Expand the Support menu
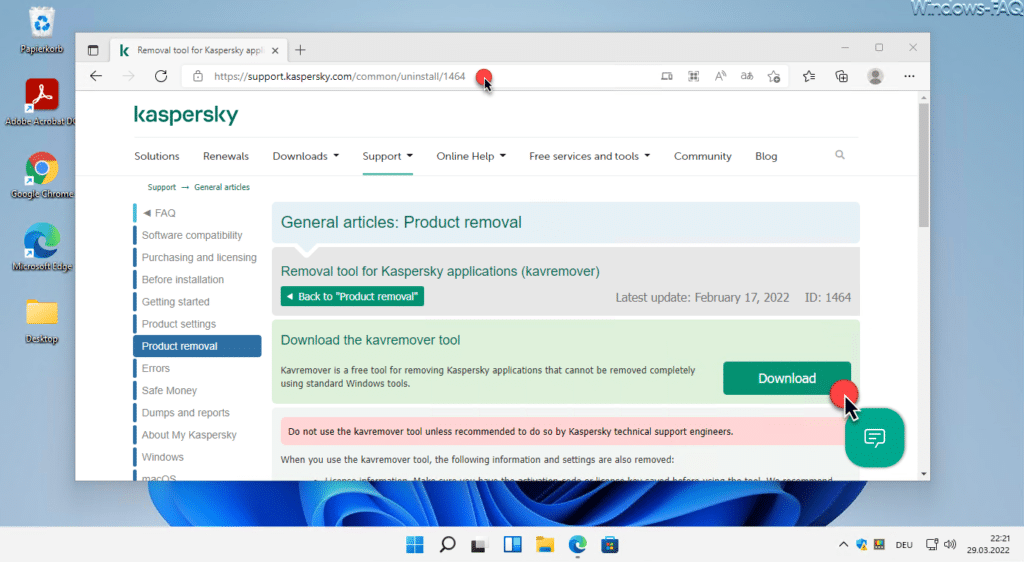1024x562 pixels. (387, 156)
